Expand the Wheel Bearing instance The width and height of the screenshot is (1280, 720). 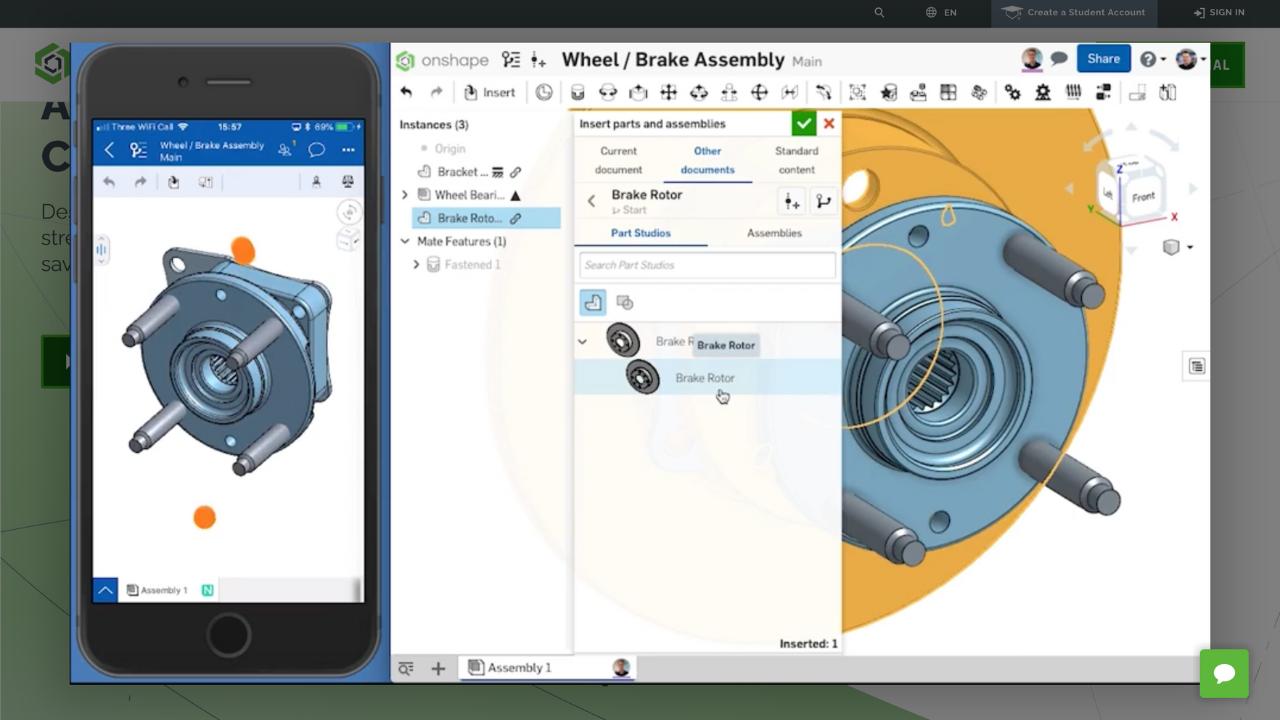click(404, 195)
